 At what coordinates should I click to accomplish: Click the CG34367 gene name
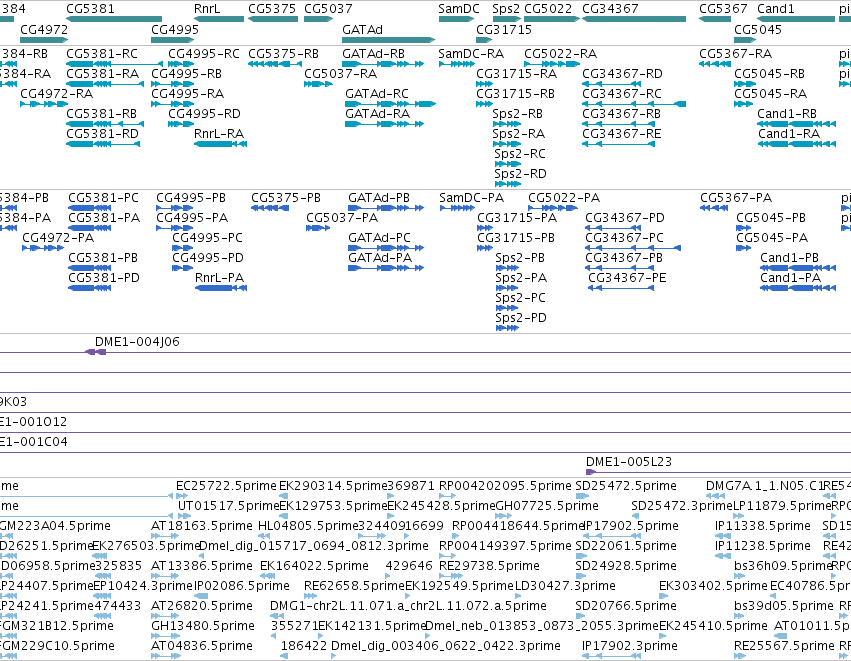pos(610,9)
